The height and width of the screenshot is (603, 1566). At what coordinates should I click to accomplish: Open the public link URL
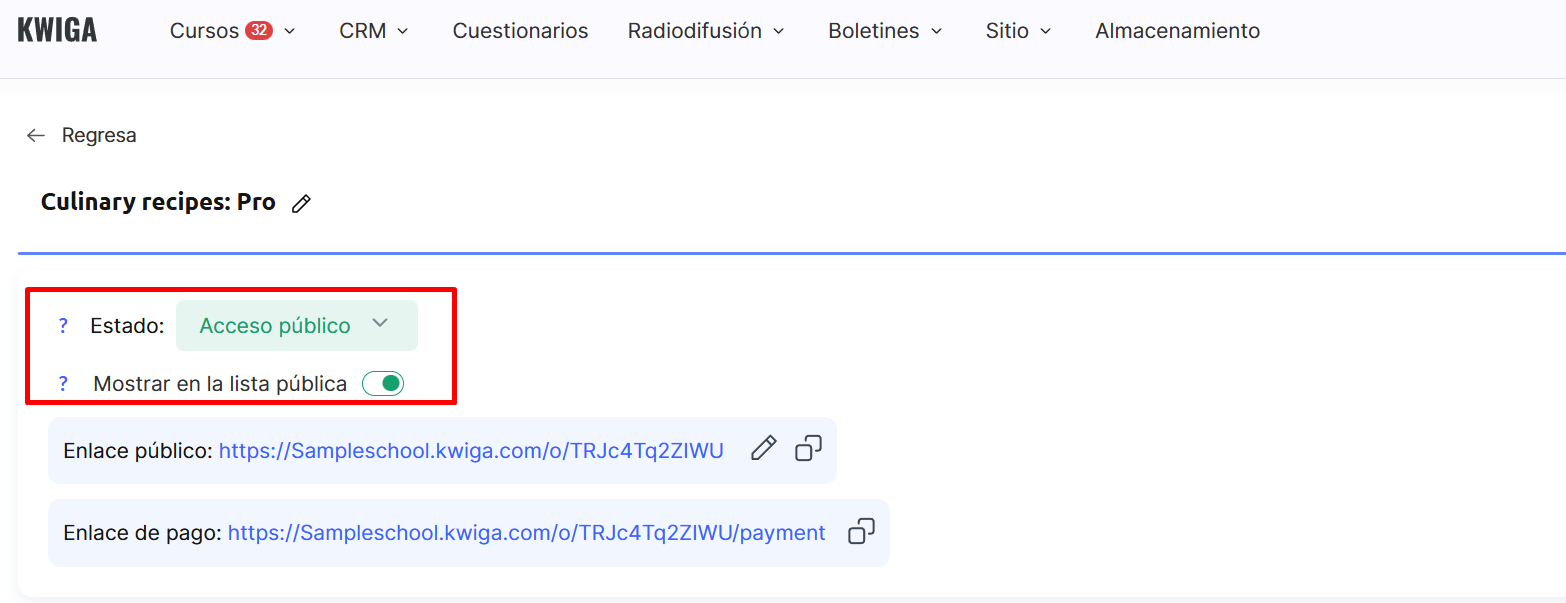(x=471, y=451)
